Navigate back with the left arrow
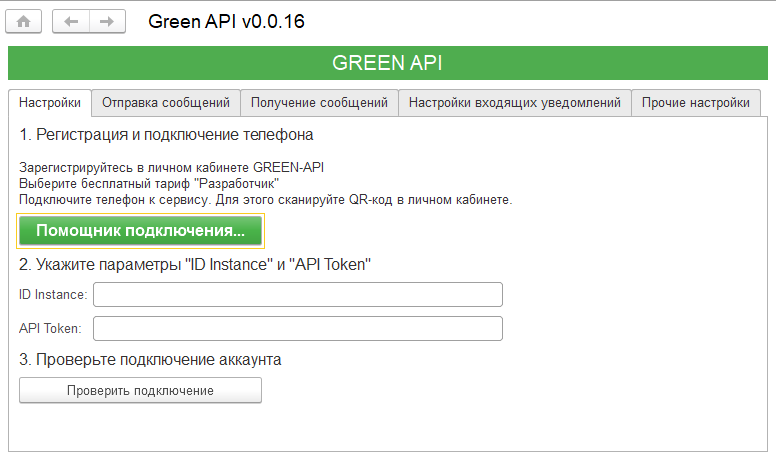The height and width of the screenshot is (460, 776). 71,21
